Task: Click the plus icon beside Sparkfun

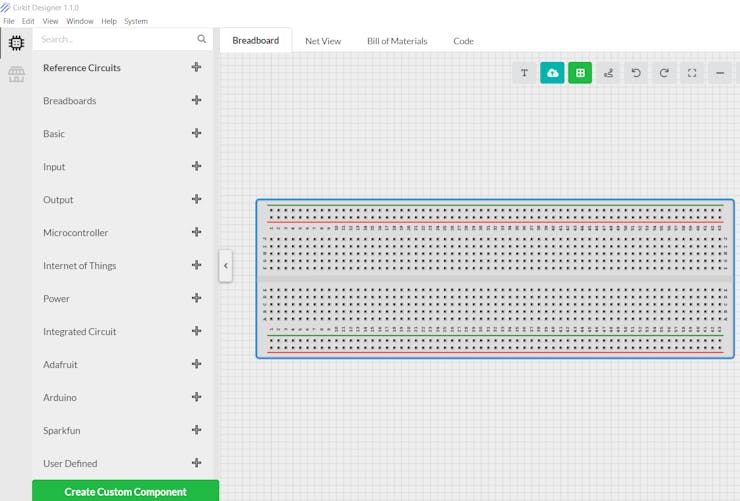Action: (x=197, y=430)
